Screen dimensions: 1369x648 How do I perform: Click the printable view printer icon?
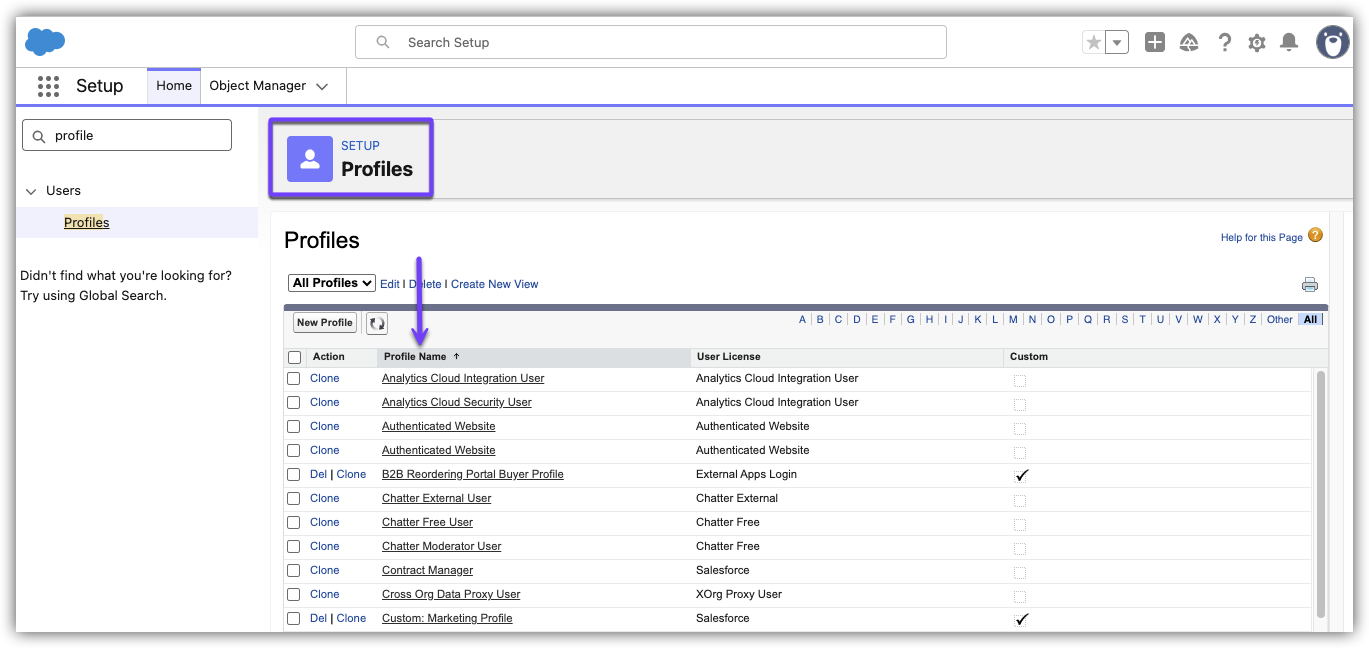[x=1310, y=285]
